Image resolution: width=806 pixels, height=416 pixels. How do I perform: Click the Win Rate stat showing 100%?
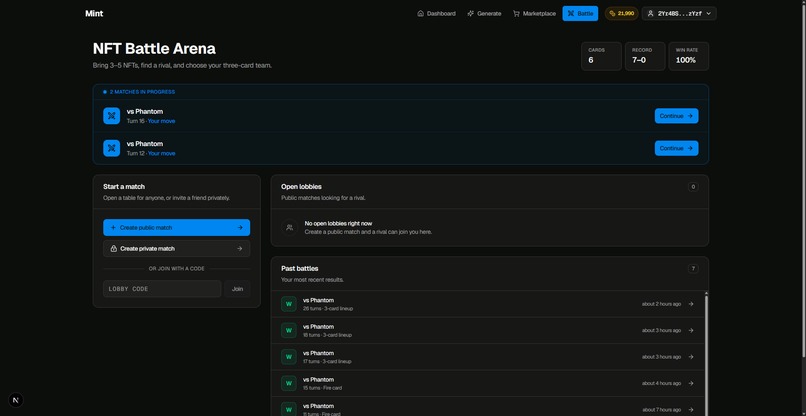click(689, 56)
